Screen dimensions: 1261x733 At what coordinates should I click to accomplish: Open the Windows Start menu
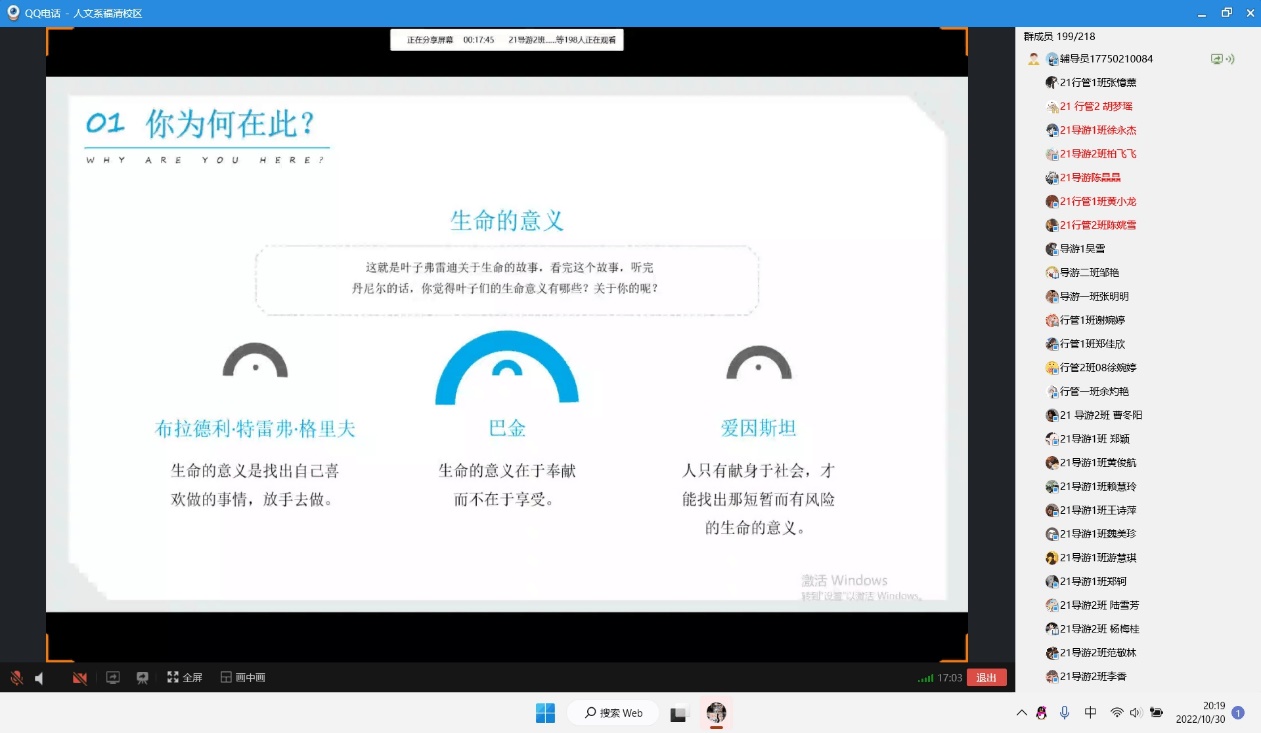(545, 713)
